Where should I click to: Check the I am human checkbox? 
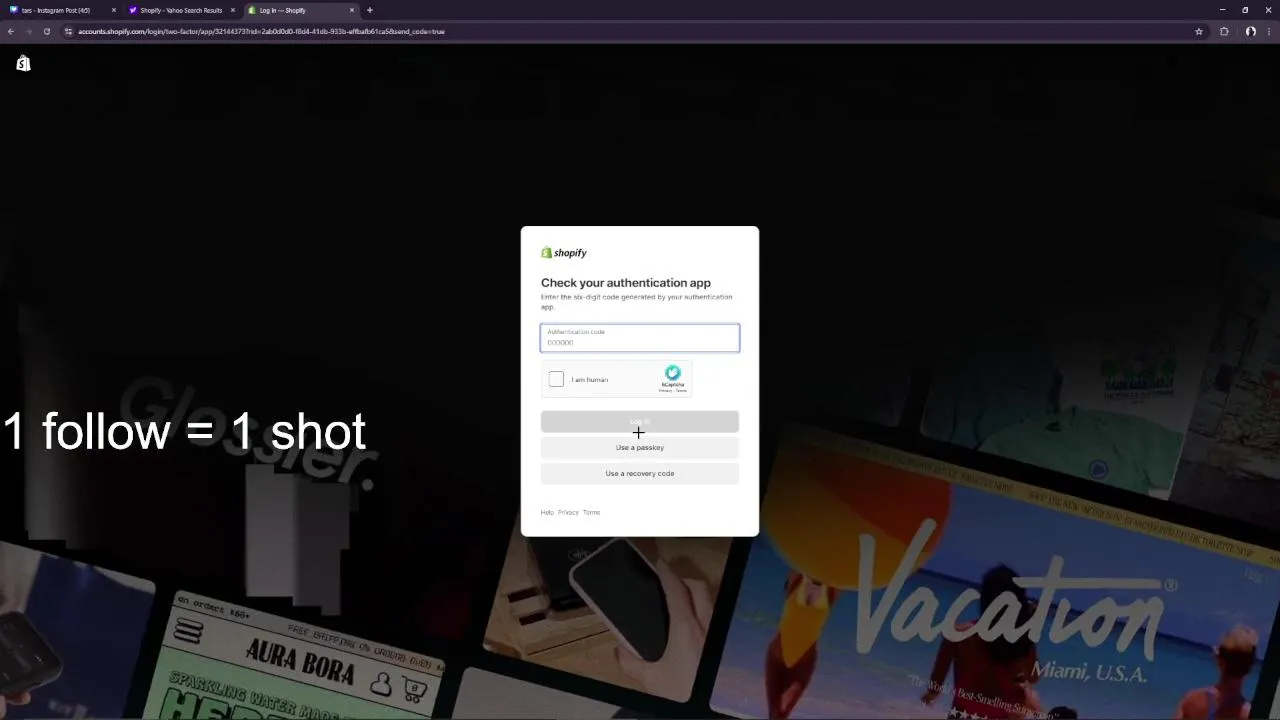pyautogui.click(x=556, y=379)
